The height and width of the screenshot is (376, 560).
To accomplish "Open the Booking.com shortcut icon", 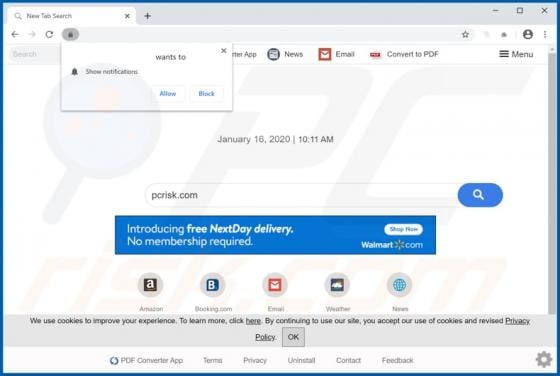I will [212, 285].
